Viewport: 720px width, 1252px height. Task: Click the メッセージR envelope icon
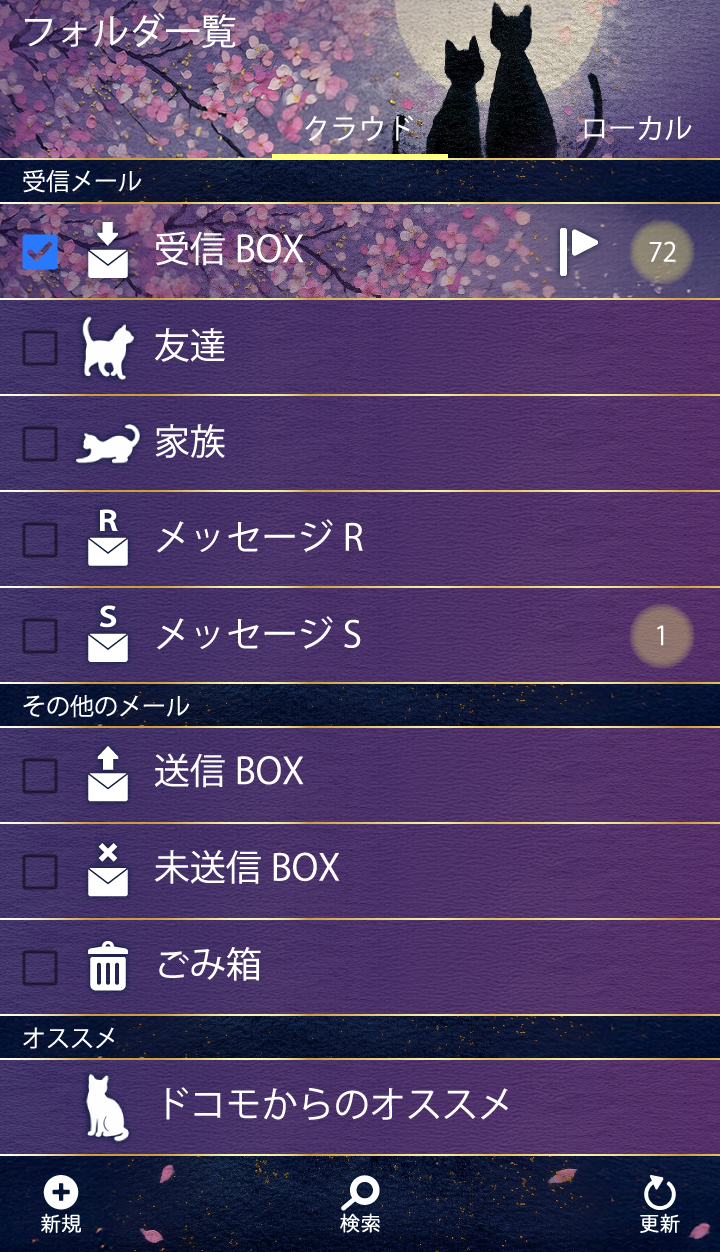108,539
